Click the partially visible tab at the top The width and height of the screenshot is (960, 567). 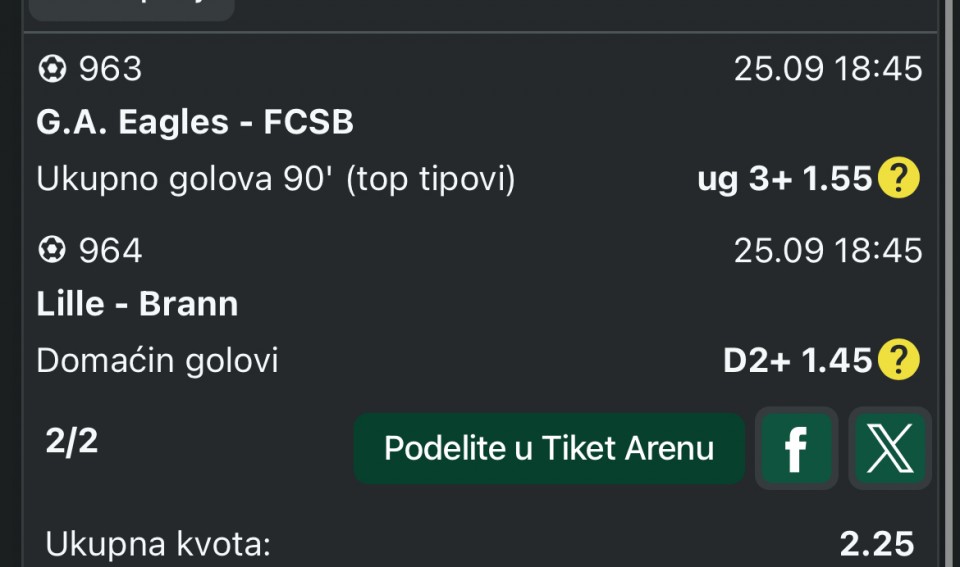click(132, 9)
